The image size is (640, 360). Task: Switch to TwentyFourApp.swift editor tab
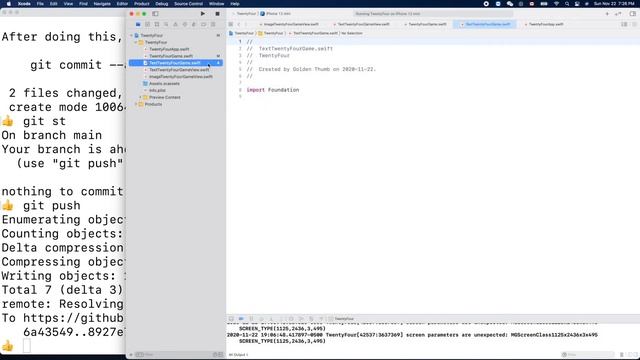click(545, 24)
